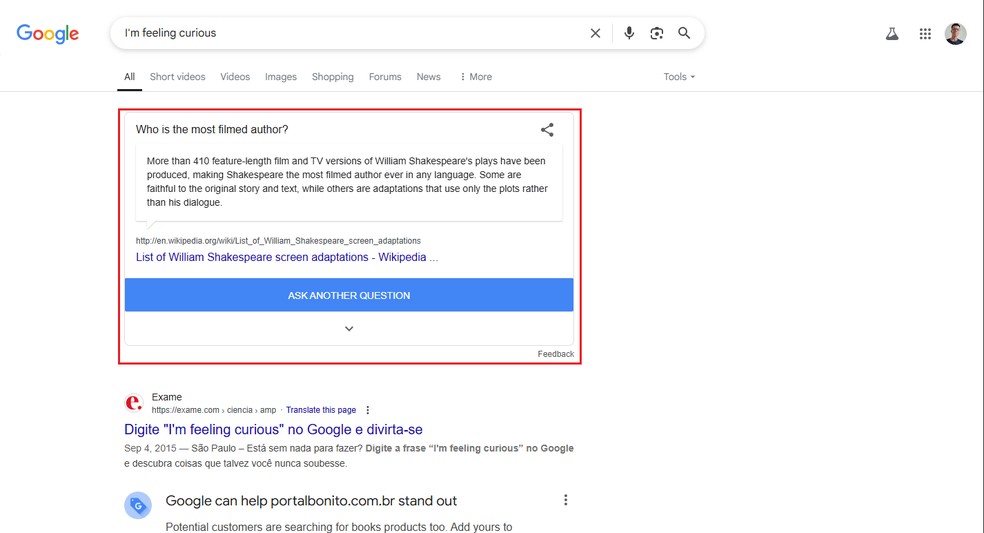Open Search Labs flask icon

pyautogui.click(x=892, y=34)
